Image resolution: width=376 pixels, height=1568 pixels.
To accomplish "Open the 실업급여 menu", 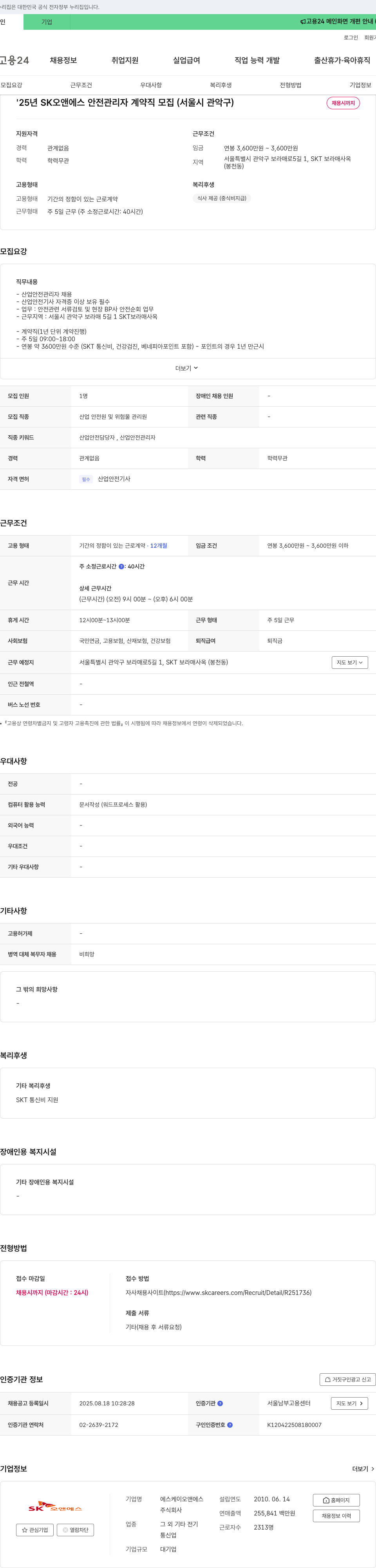I will 186,60.
